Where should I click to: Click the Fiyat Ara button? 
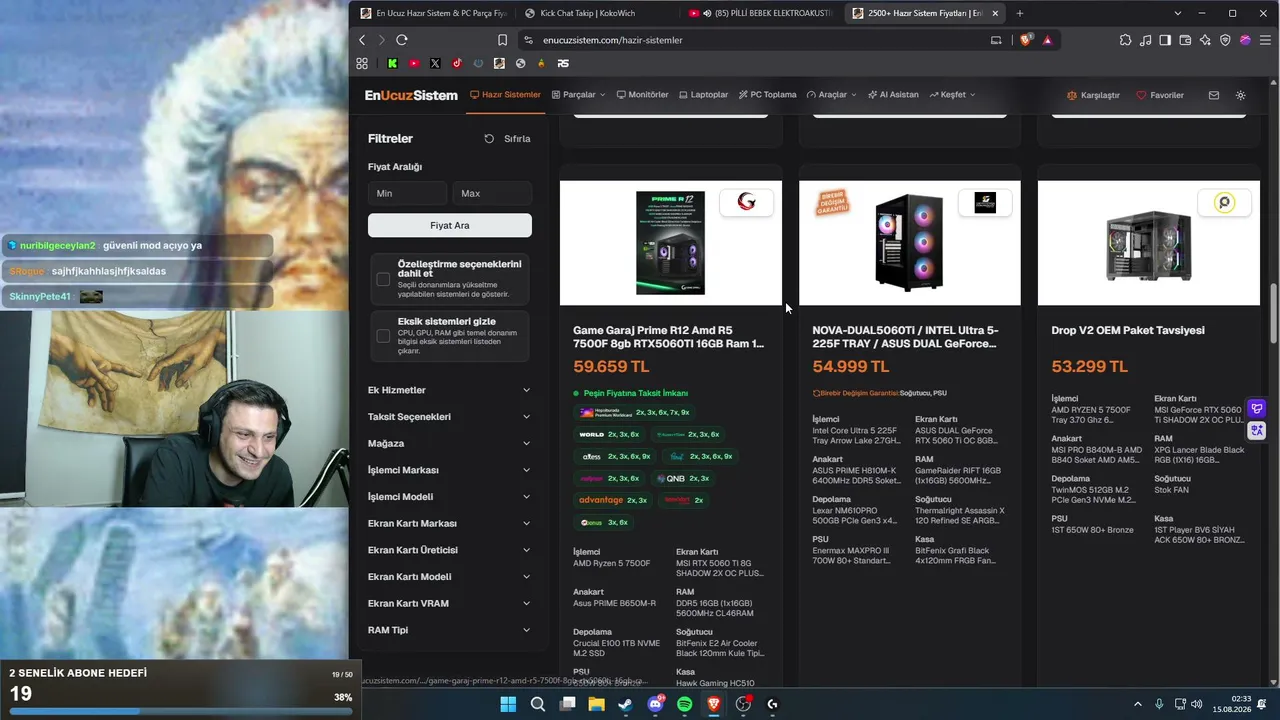coord(450,226)
